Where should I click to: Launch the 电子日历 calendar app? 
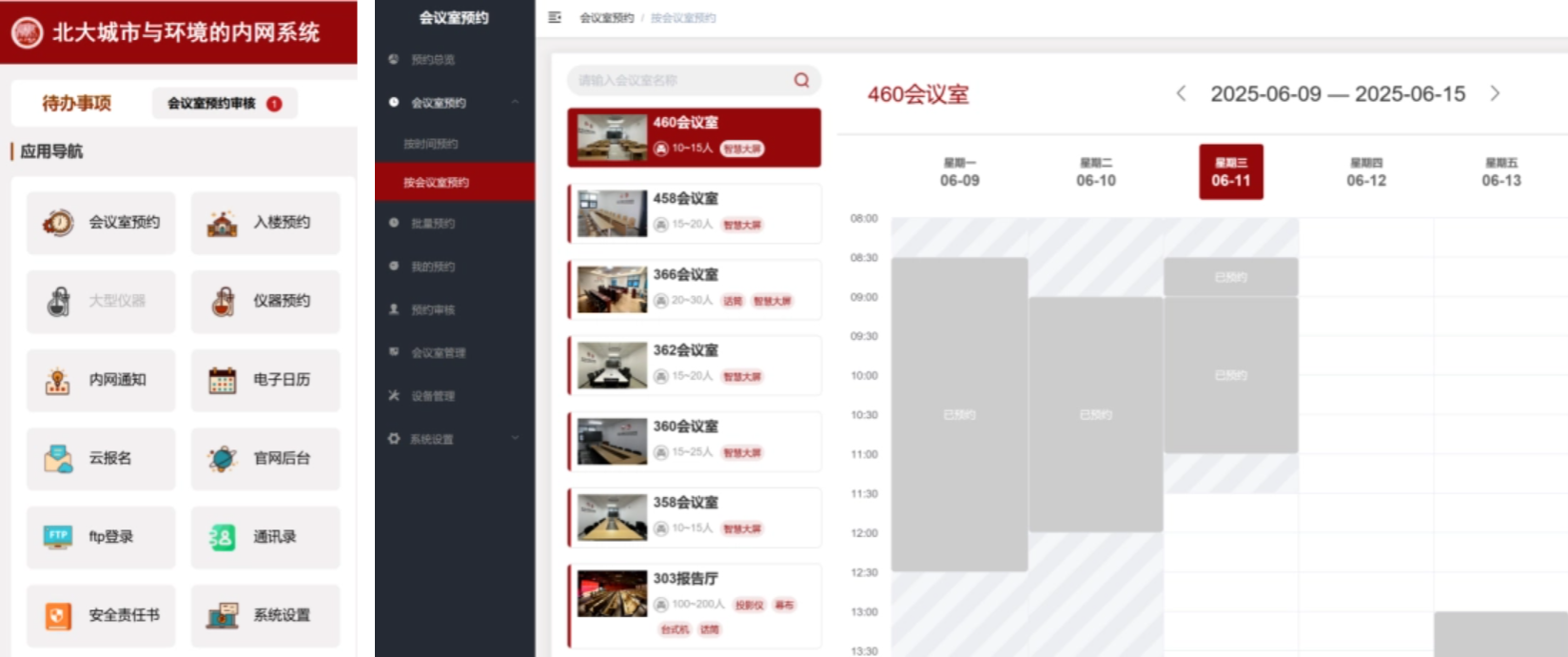[x=265, y=380]
